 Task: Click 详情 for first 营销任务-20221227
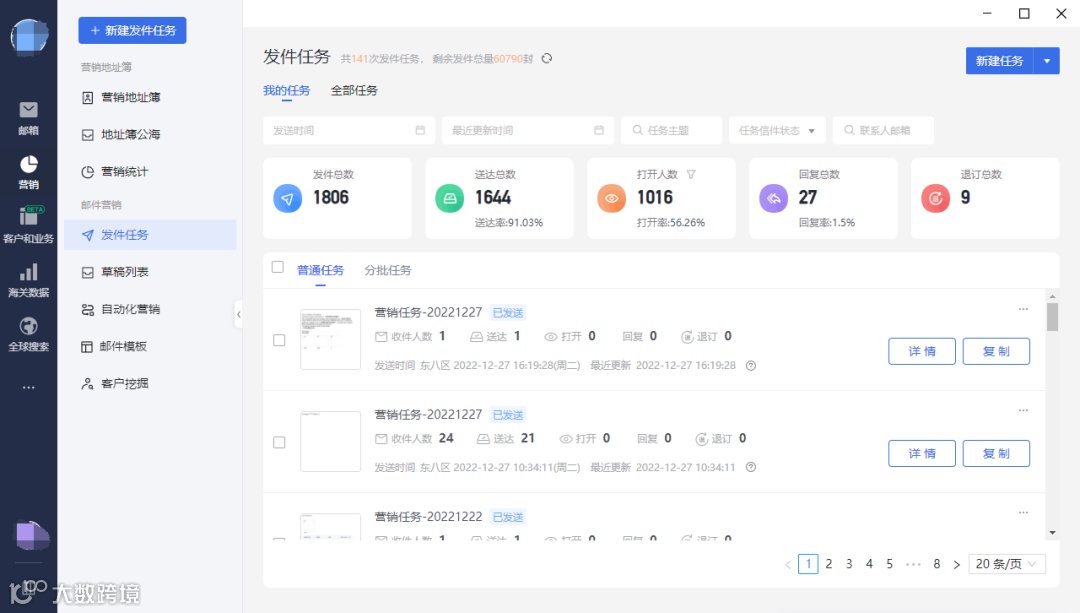click(922, 351)
